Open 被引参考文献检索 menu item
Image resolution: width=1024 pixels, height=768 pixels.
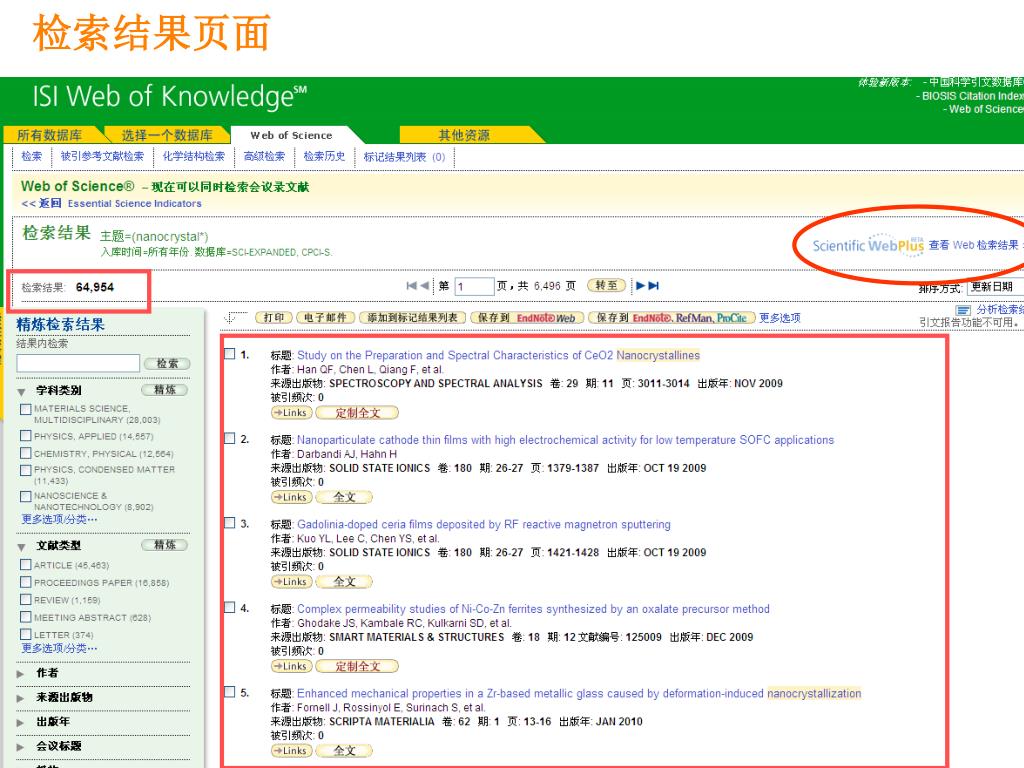click(102, 156)
